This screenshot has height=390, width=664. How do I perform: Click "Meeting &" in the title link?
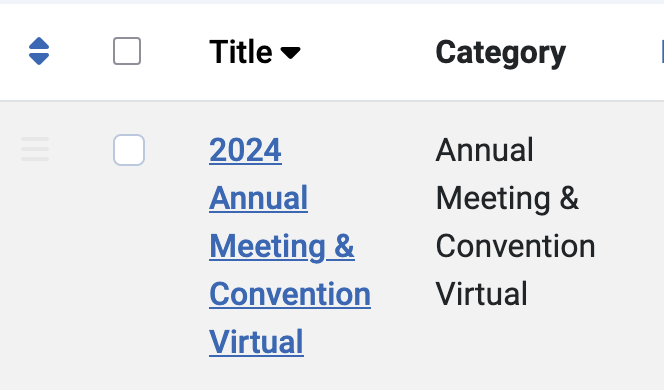(282, 246)
